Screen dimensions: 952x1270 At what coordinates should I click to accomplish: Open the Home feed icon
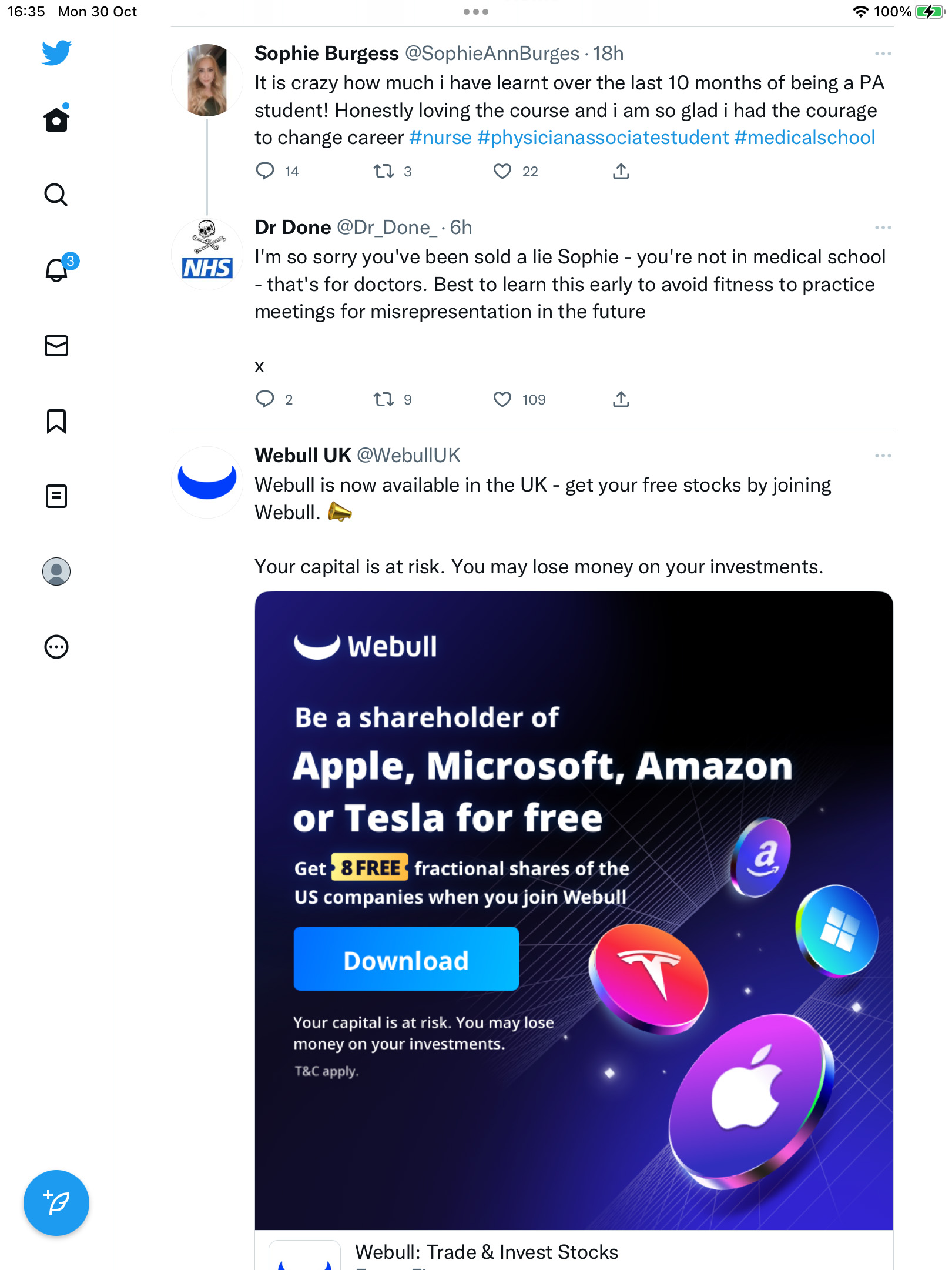click(56, 119)
